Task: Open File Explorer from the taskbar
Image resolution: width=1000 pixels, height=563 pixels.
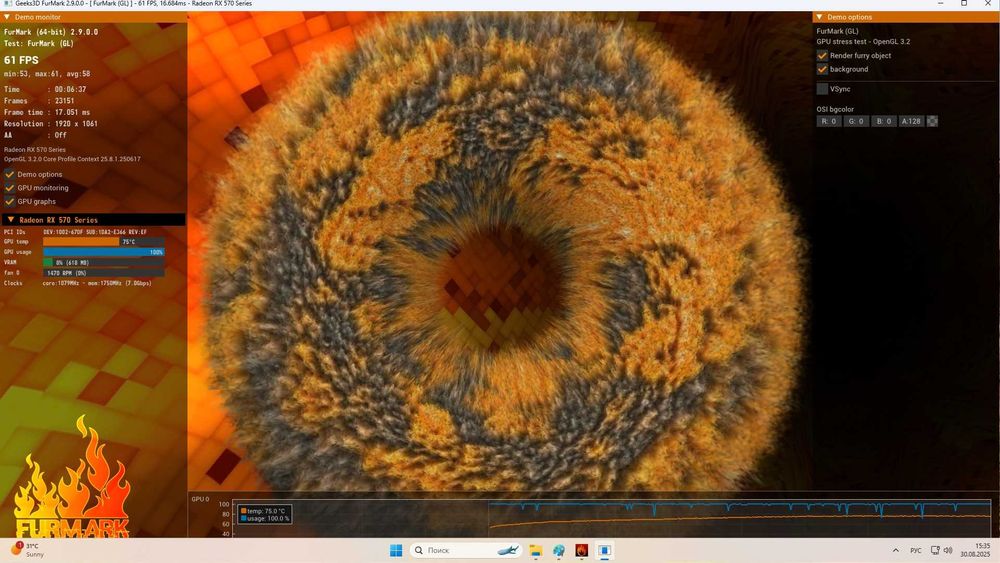Action: (536, 550)
